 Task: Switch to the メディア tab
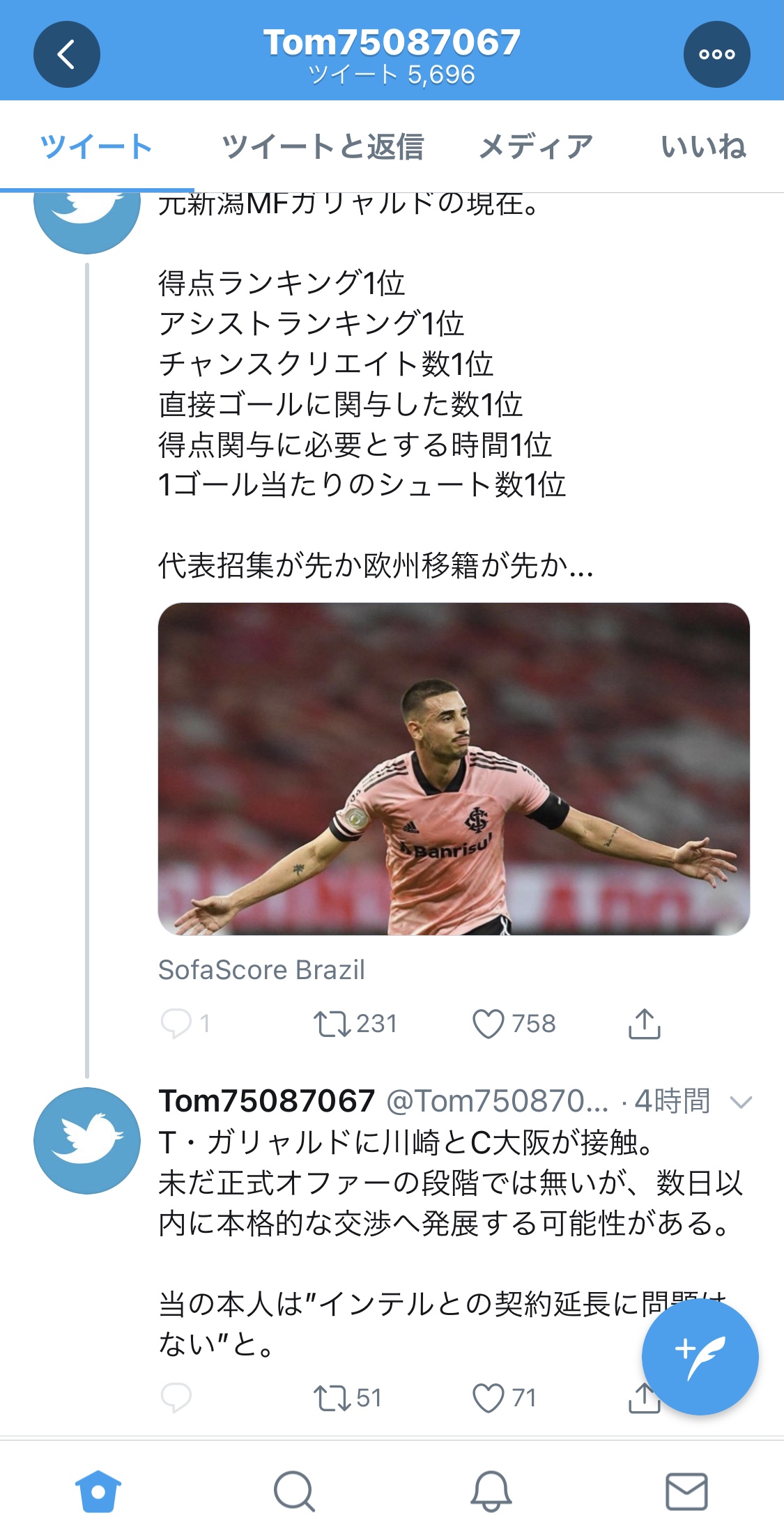coord(535,147)
